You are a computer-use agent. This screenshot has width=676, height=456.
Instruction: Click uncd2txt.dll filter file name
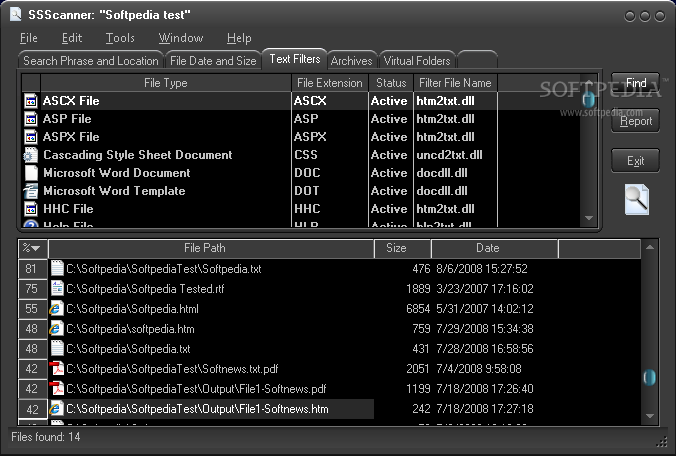click(449, 155)
